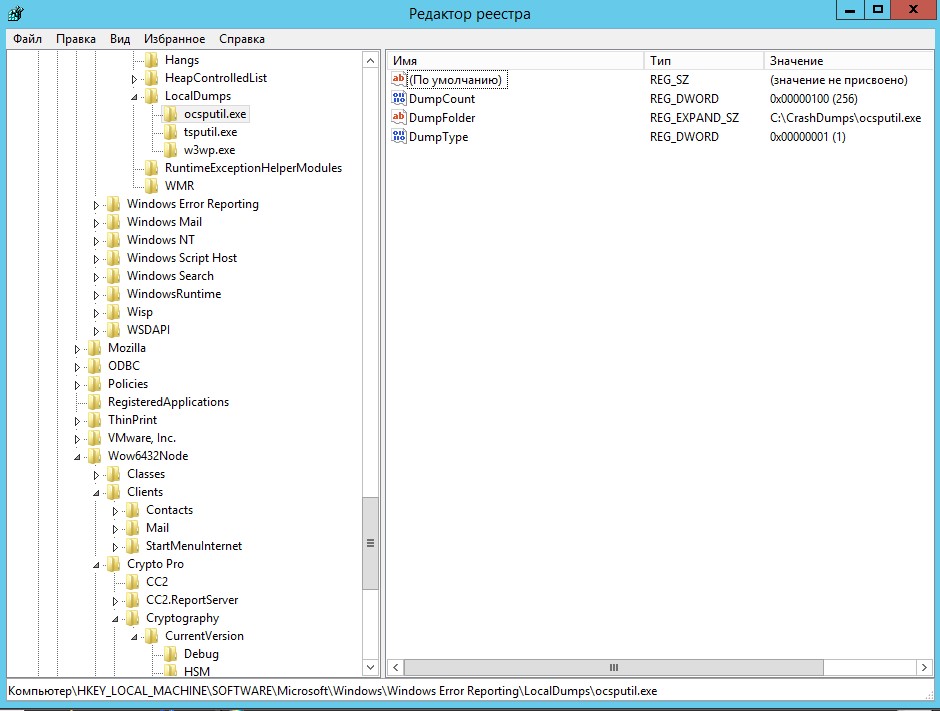Click the HSM key folder icon
The height and width of the screenshot is (711, 940).
coord(171,671)
